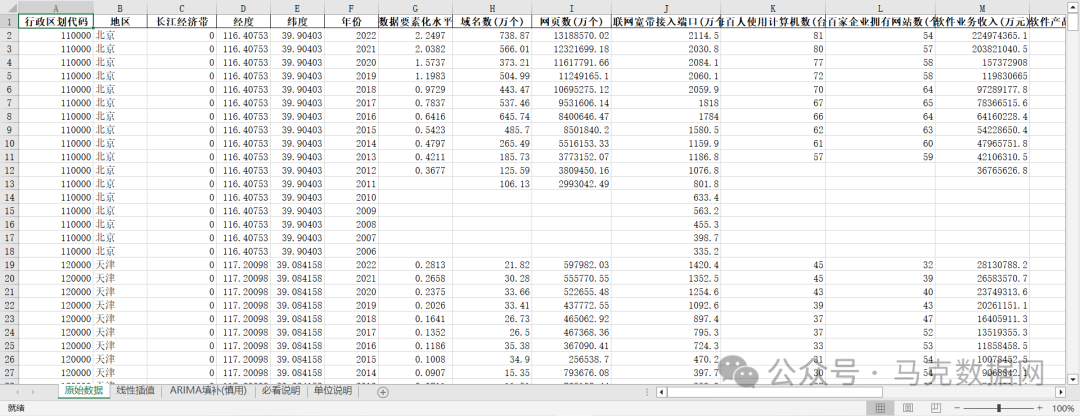Select column F header
Viewport: 1080px width, 416px height.
point(351,8)
